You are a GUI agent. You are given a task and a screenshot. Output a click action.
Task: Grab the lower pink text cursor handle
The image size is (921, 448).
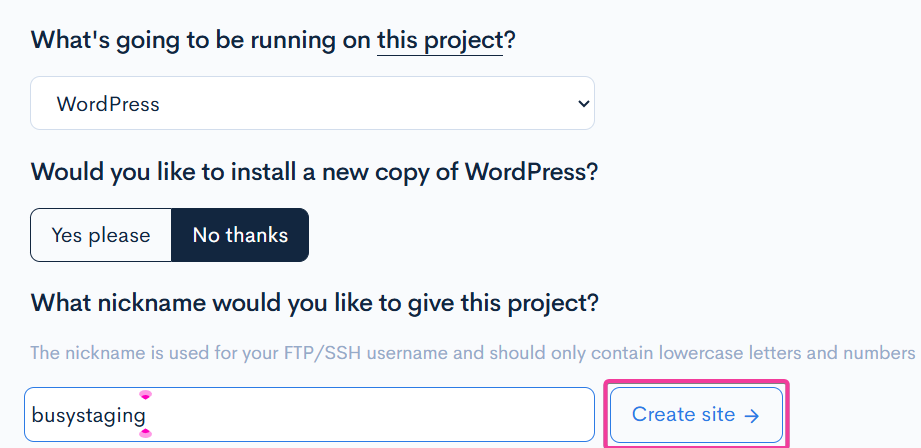[145, 432]
